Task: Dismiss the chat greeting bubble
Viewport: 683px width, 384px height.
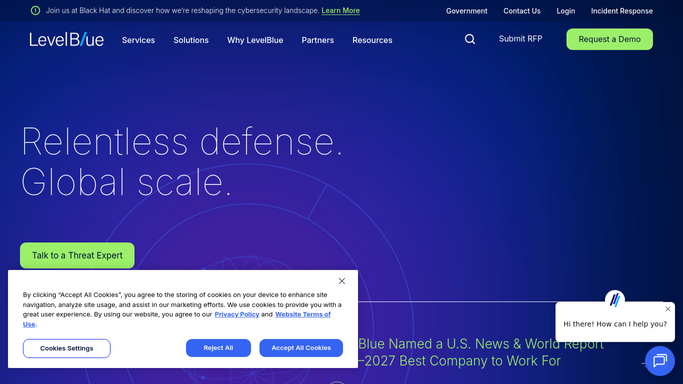Action: [x=668, y=309]
